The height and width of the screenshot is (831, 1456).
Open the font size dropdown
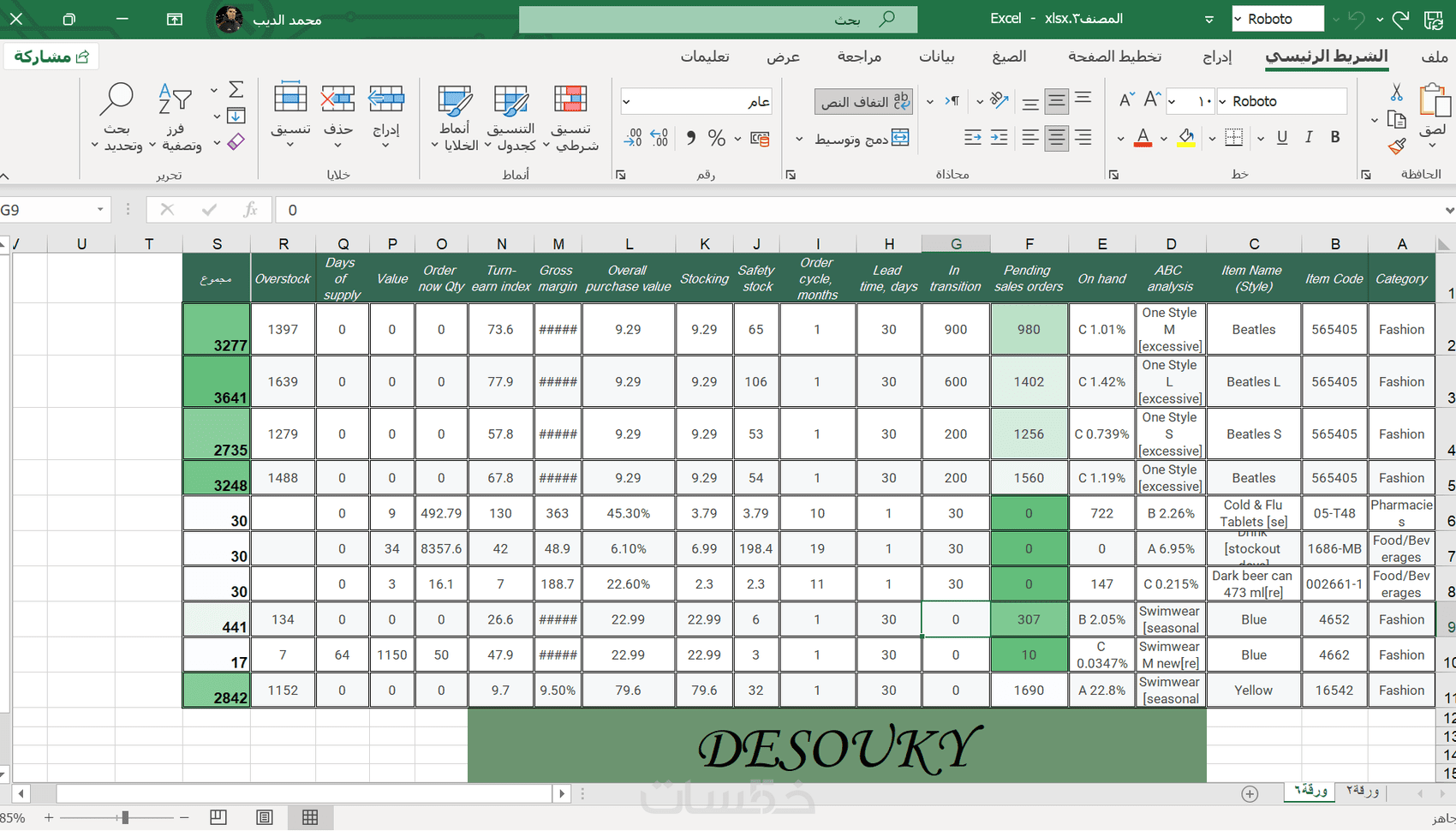[x=1172, y=101]
